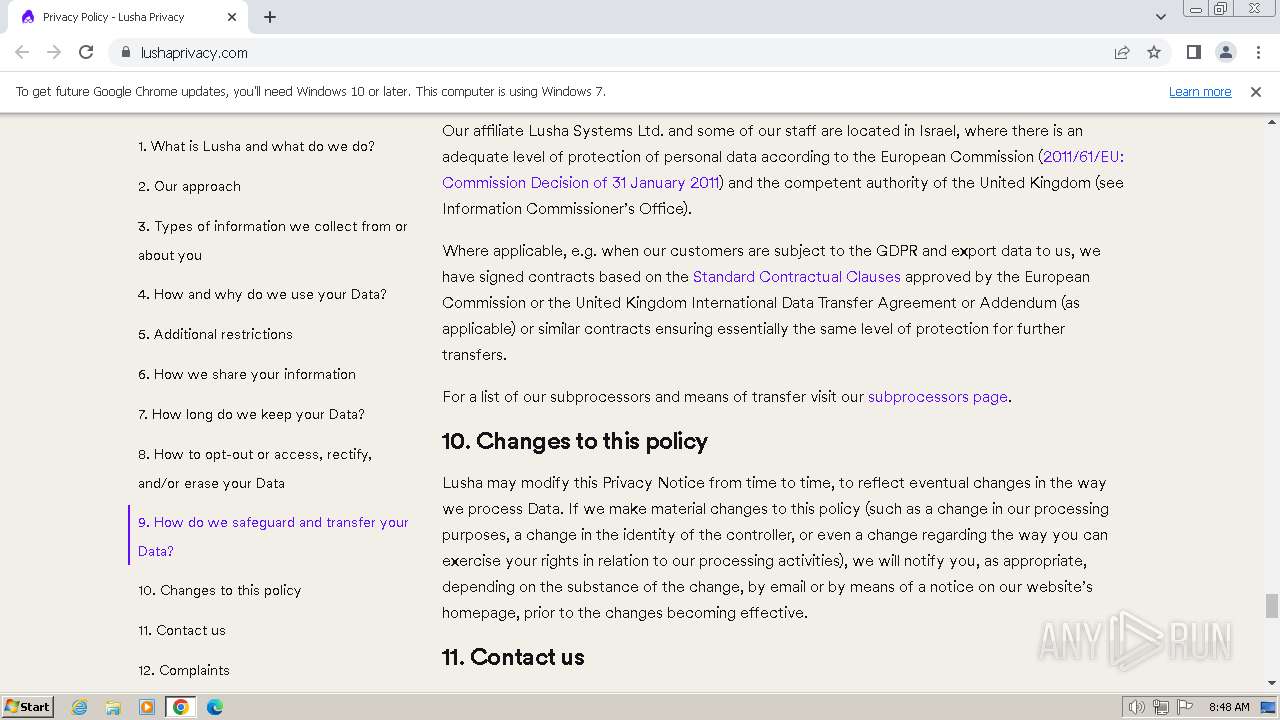This screenshot has height=720, width=1280.
Task: Launch Microsoft Edge from taskbar
Action: pos(215,707)
